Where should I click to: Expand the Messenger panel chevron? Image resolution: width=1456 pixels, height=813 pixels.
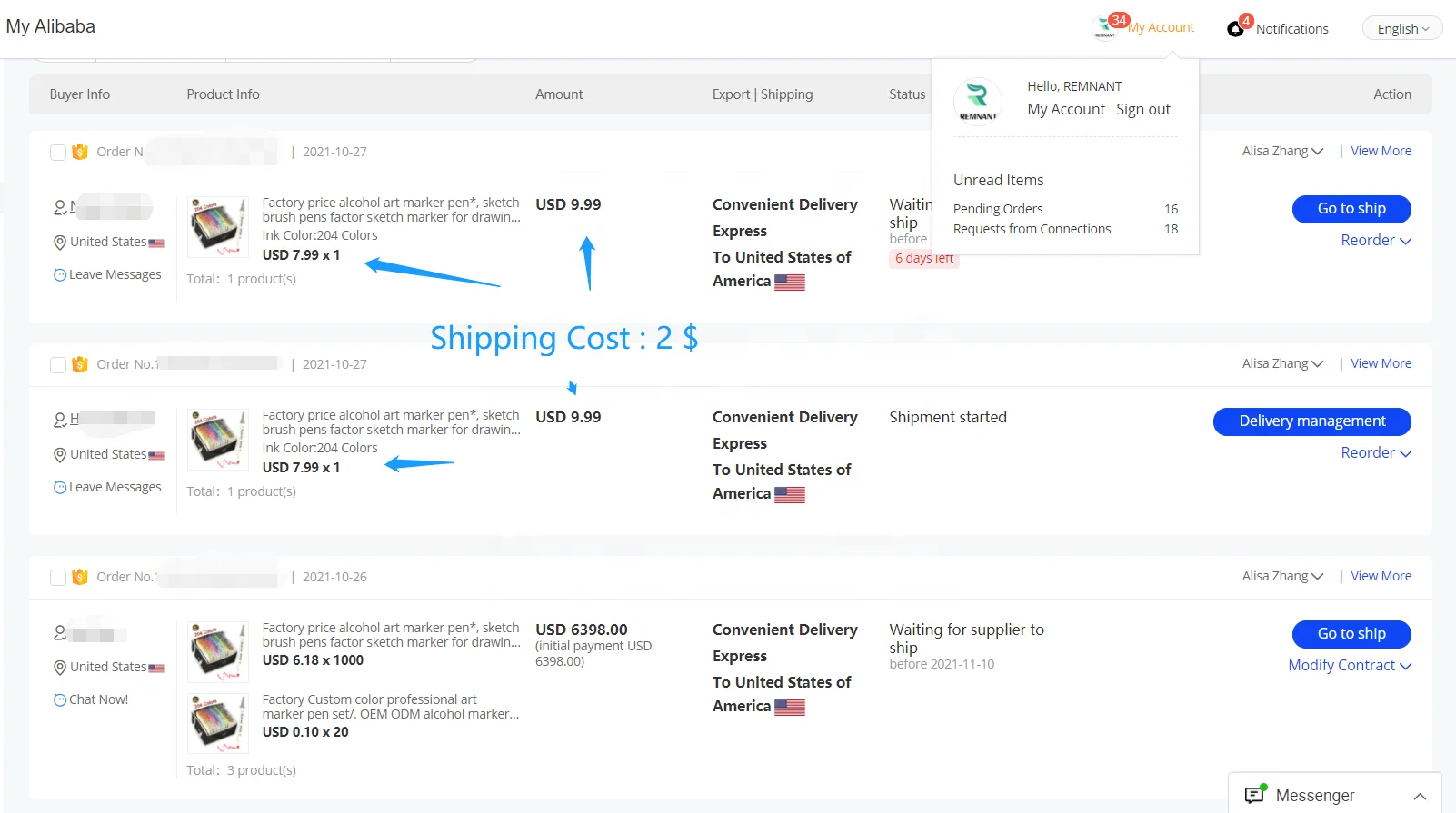coord(1420,797)
